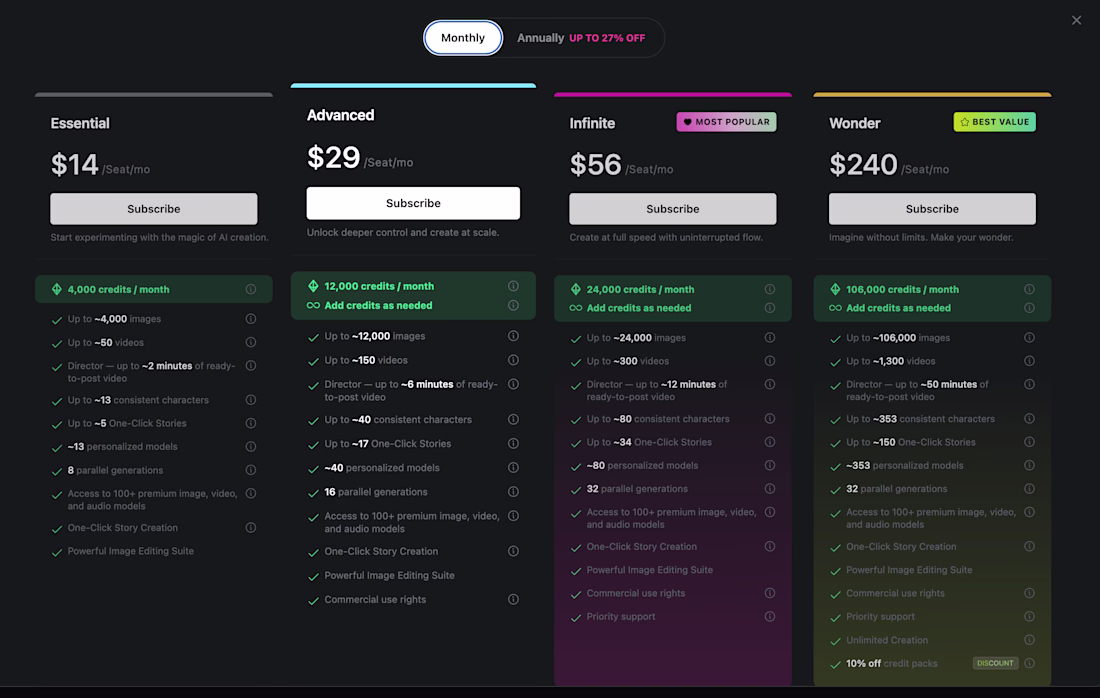Open info for ~17 One-Click Stories
This screenshot has height=698, width=1100.
pos(514,443)
